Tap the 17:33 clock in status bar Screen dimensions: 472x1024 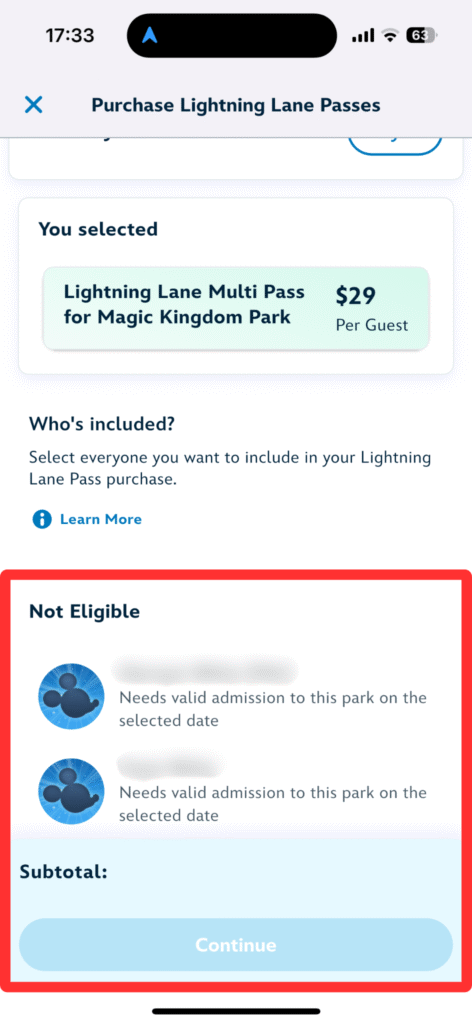[x=70, y=35]
